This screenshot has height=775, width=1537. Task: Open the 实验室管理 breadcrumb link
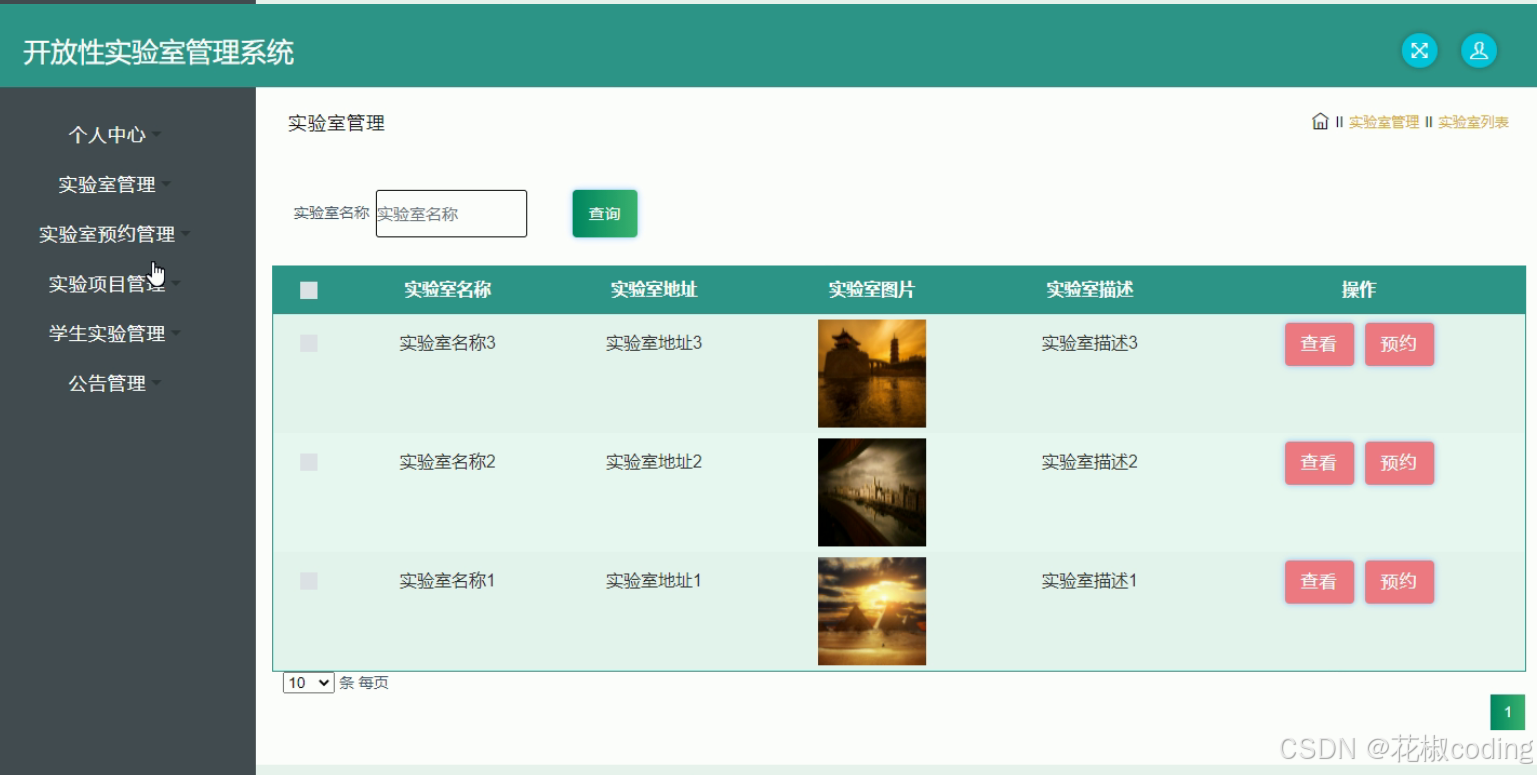point(1384,121)
